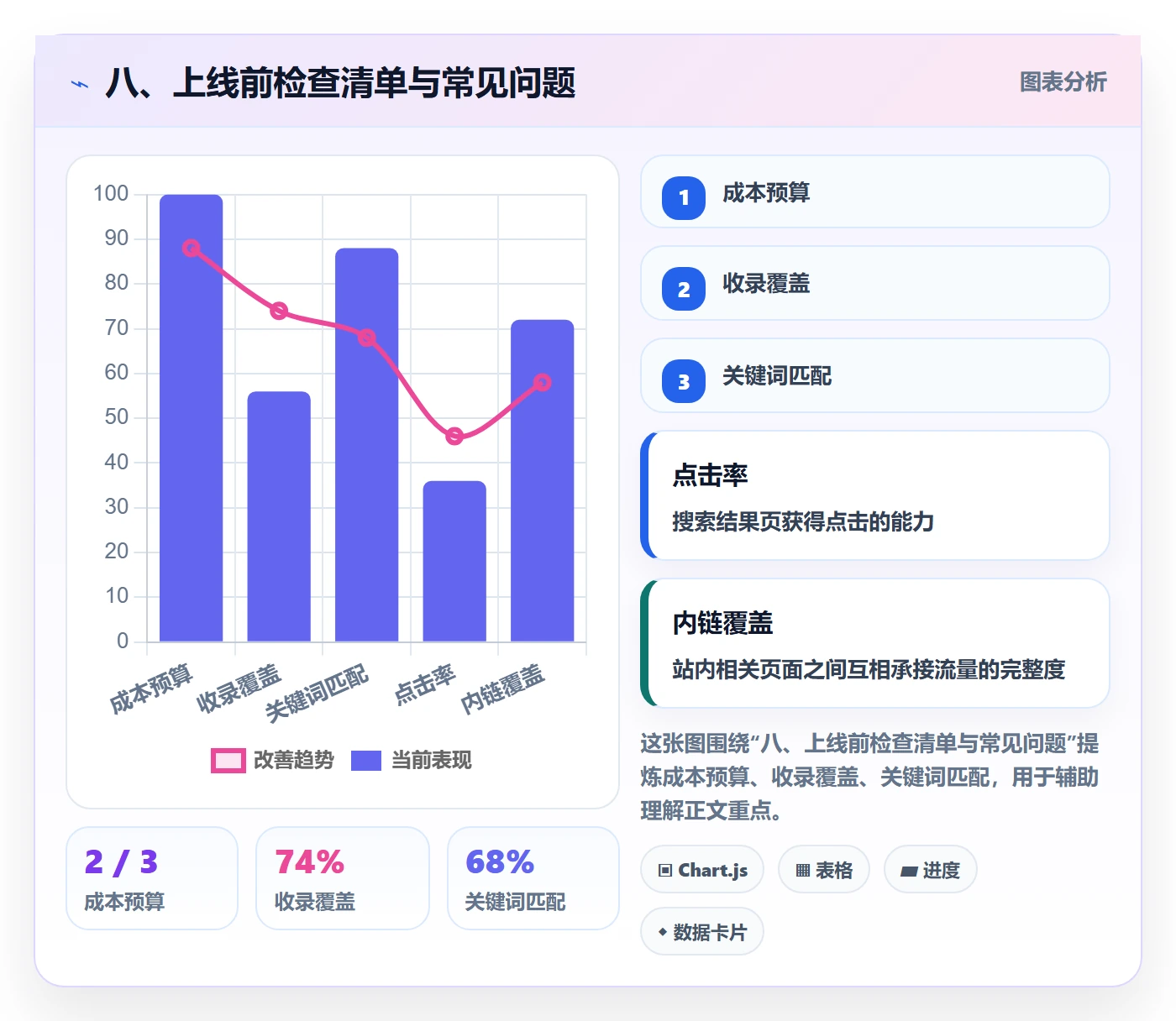Toggle the 改善趋势 legend swatch
The image size is (1176, 1021).
click(x=228, y=761)
